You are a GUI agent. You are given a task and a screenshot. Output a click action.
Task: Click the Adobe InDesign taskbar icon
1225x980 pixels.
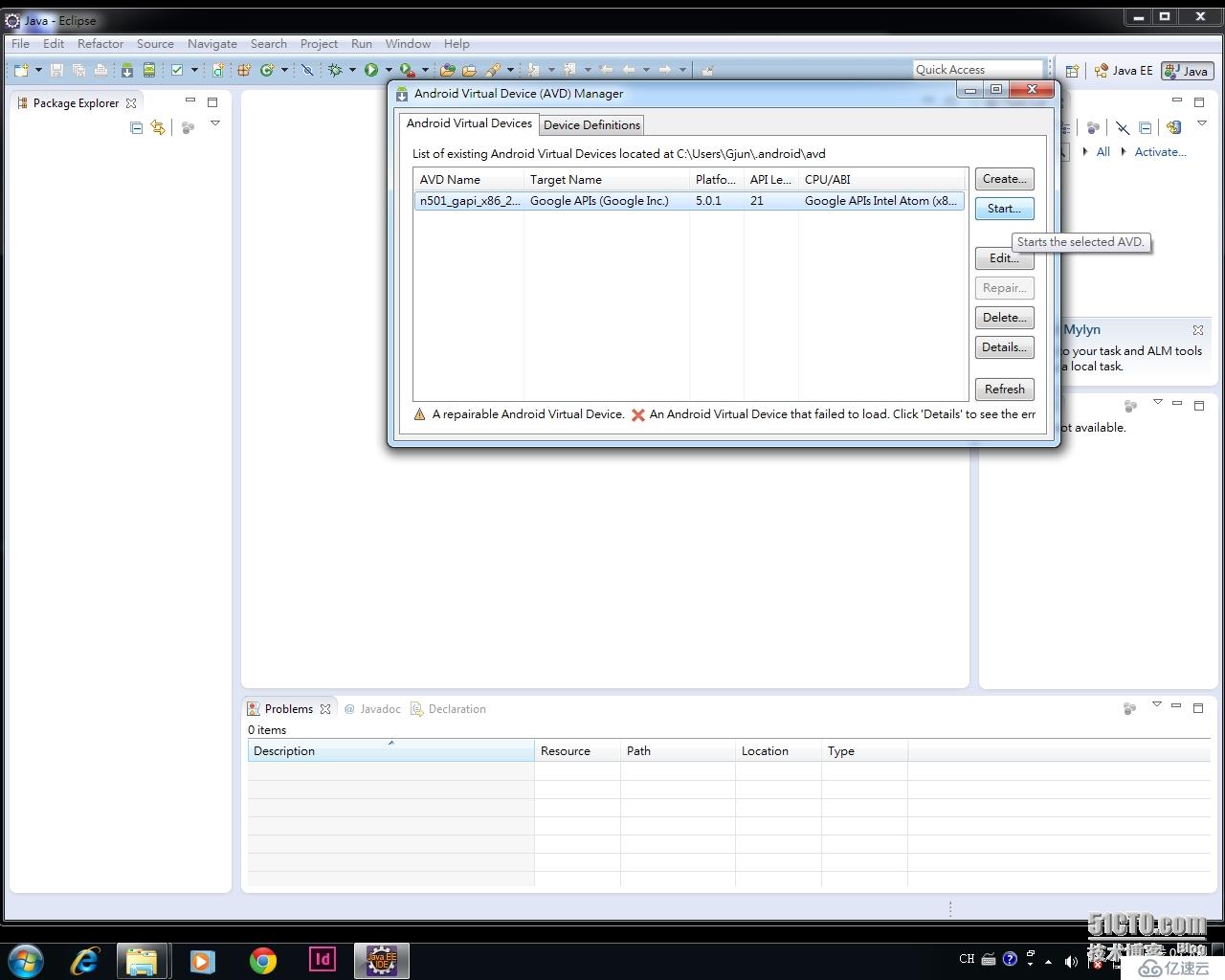[323, 959]
